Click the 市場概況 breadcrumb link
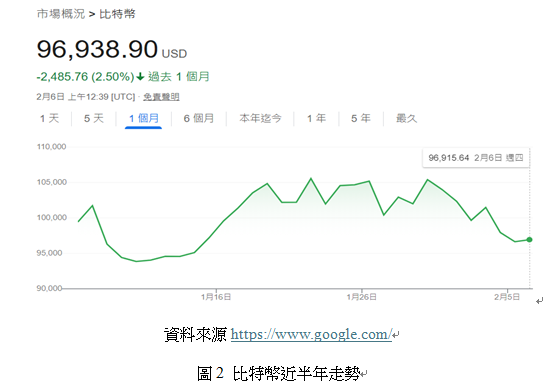Viewport: 554px width, 389px height. (61, 14)
